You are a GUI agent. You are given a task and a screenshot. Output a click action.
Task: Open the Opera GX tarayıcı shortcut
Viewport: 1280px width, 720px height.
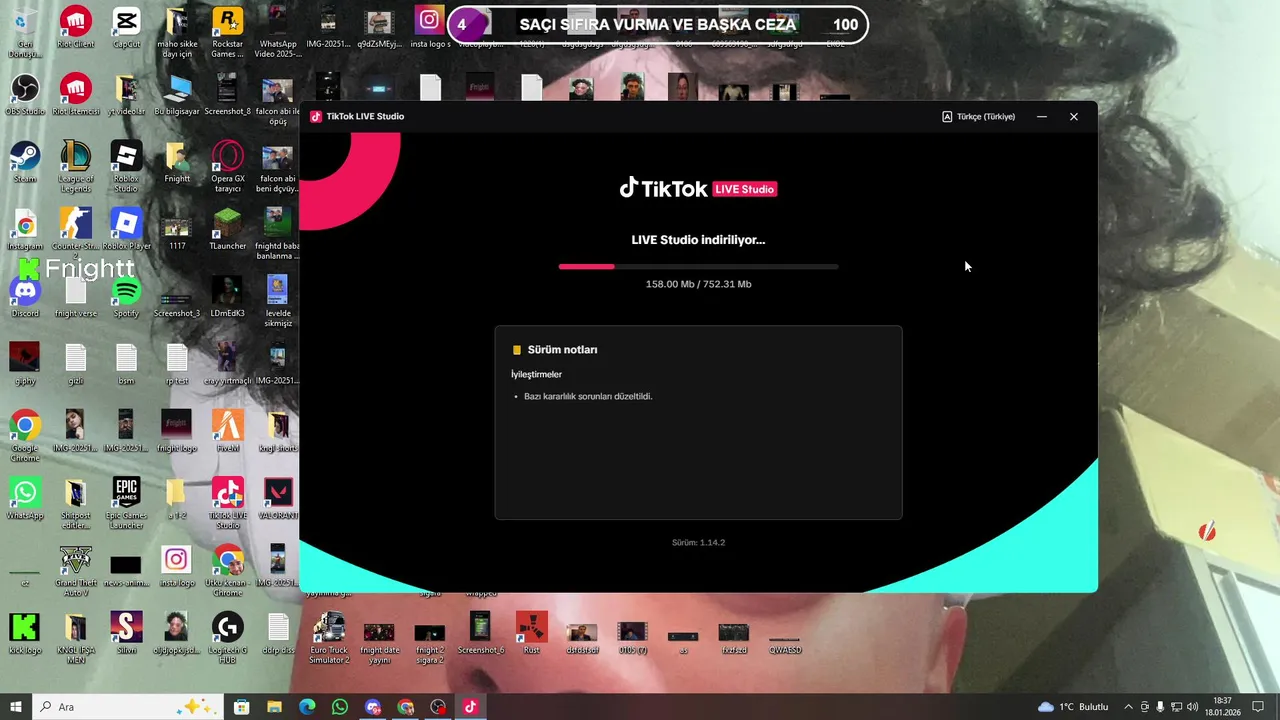click(x=227, y=167)
